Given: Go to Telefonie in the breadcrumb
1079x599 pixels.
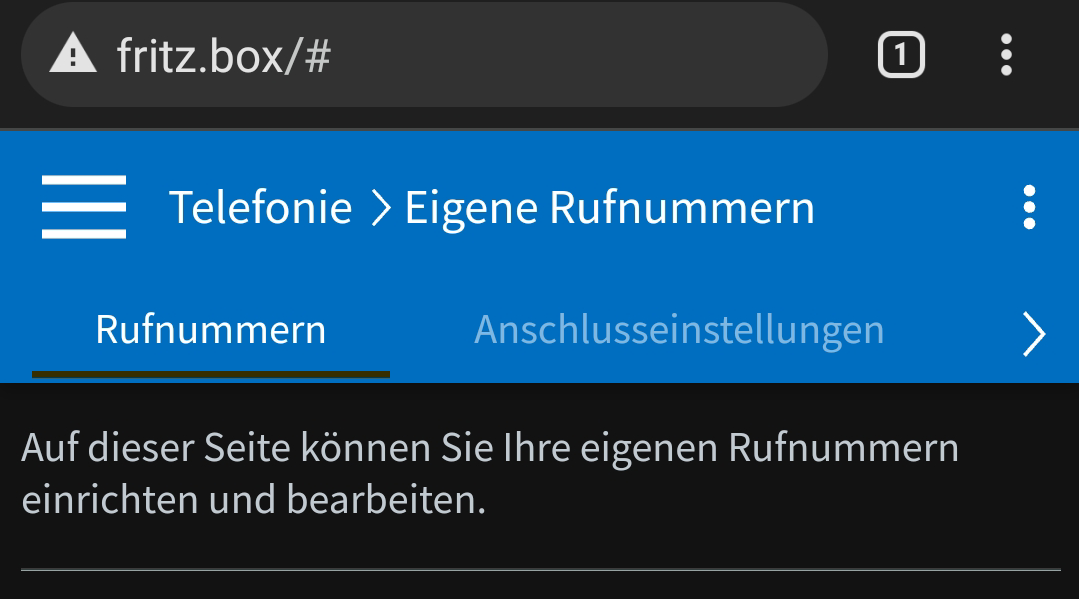Looking at the screenshot, I should click(x=260, y=208).
